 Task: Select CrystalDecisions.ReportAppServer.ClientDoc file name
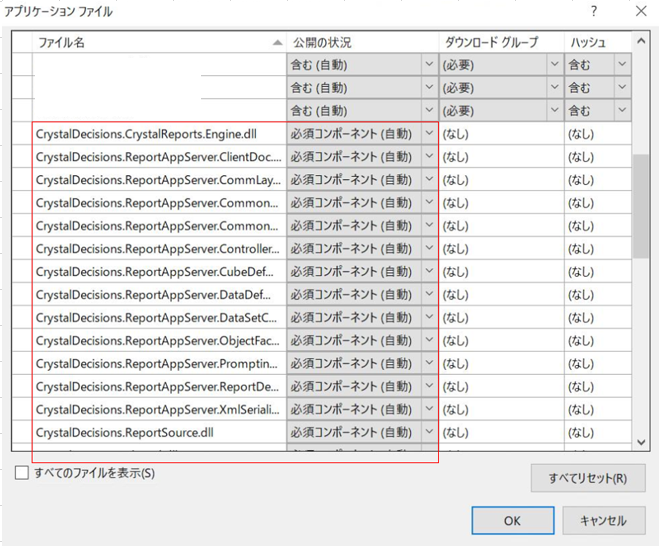(159, 156)
